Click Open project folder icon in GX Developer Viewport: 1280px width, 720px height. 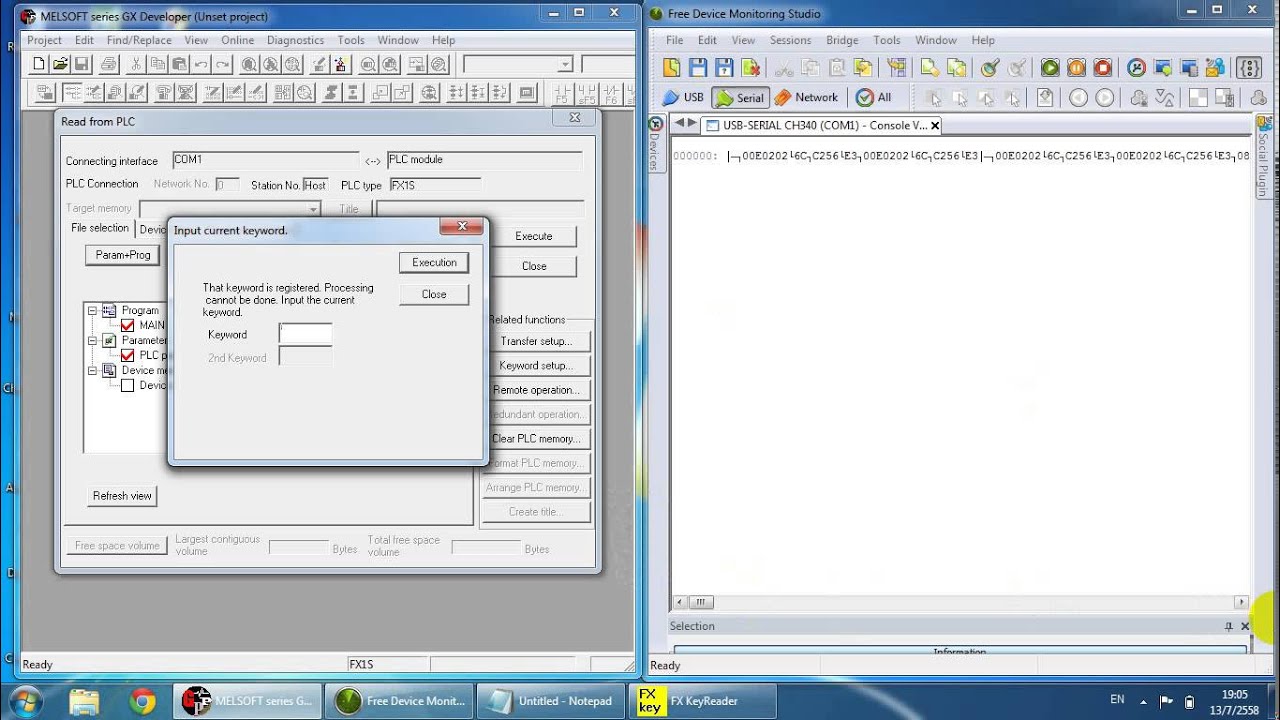[60, 64]
